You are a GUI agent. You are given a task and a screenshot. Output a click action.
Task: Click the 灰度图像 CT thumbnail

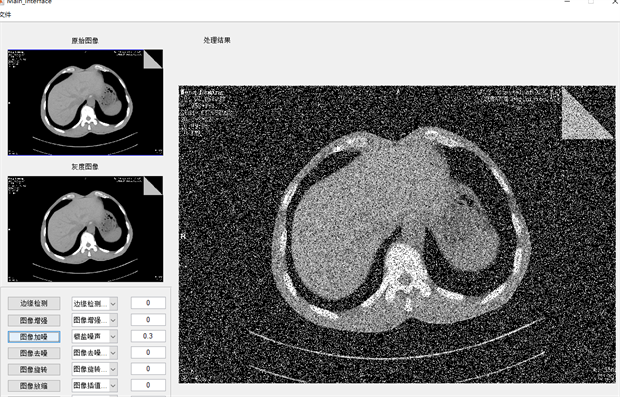coord(85,229)
